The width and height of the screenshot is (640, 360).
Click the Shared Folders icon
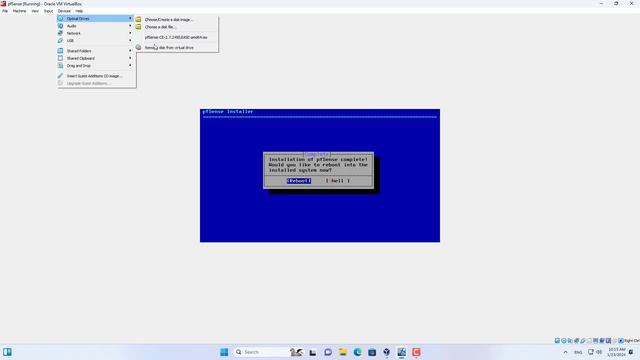(60, 51)
